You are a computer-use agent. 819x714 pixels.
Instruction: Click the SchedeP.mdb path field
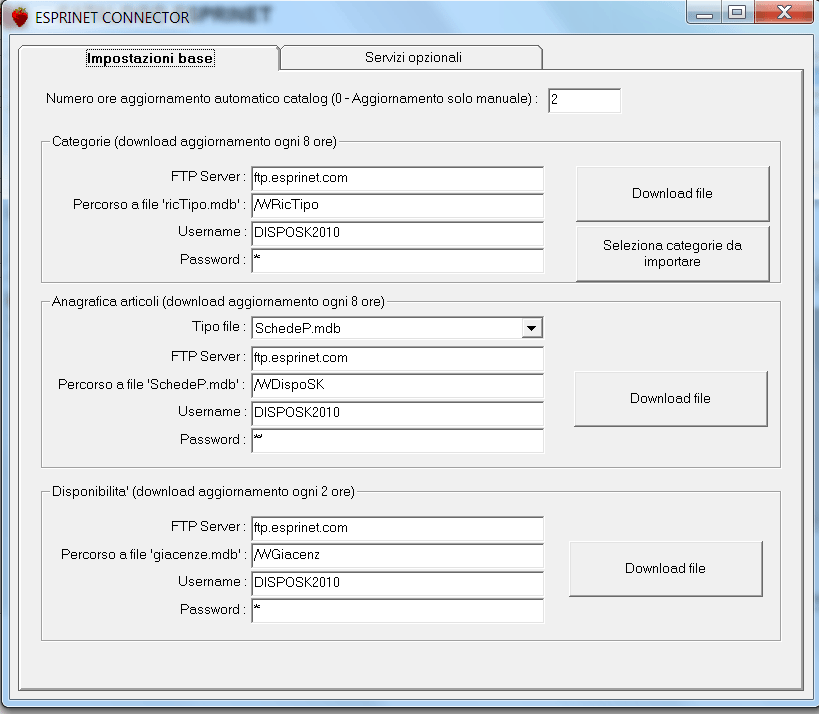[x=397, y=385]
